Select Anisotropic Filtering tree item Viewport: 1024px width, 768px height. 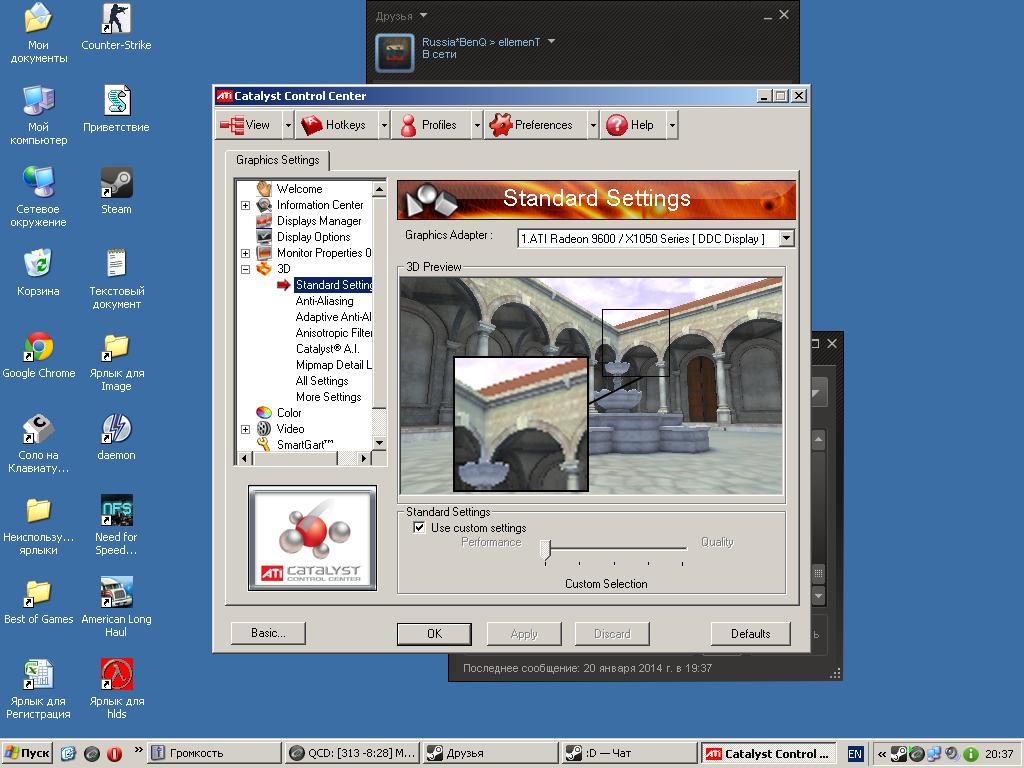333,333
